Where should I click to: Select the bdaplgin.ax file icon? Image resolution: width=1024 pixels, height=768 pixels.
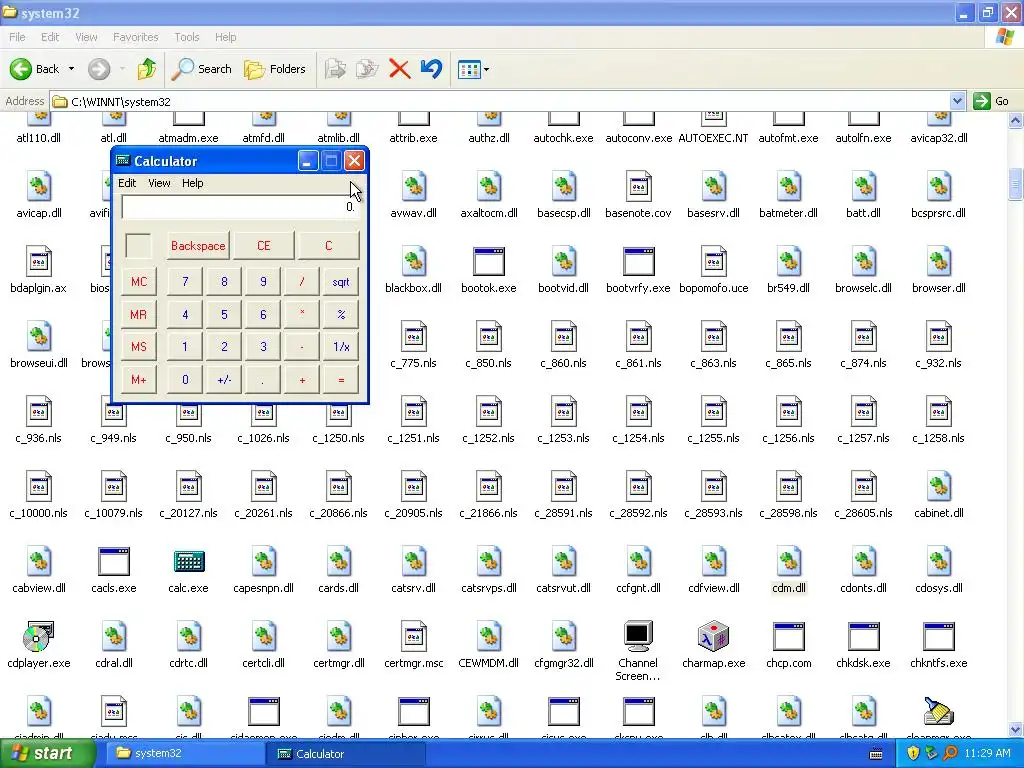[39, 262]
